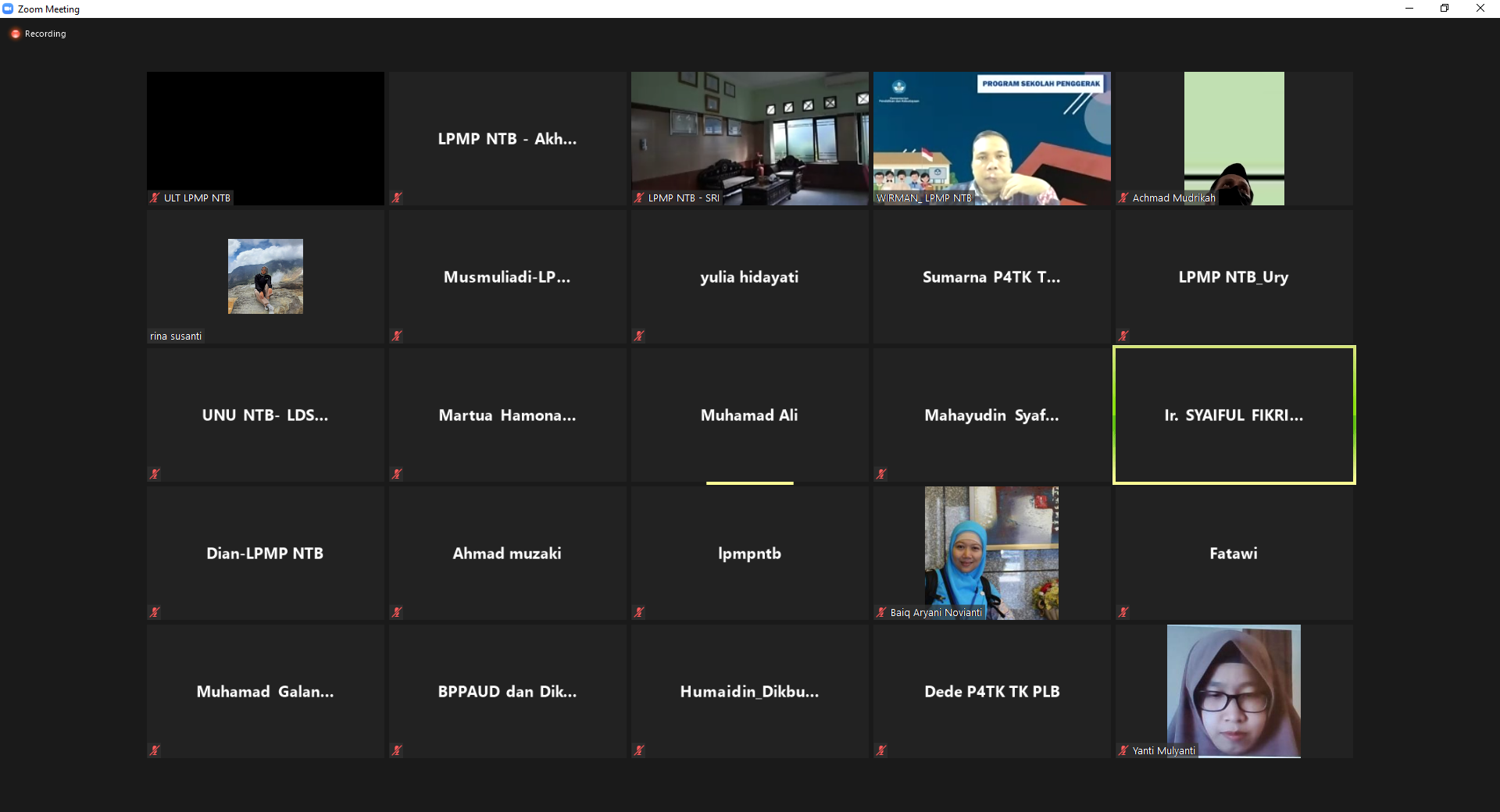This screenshot has width=1500, height=812.
Task: Click the Recording label text
Action: click(x=45, y=34)
